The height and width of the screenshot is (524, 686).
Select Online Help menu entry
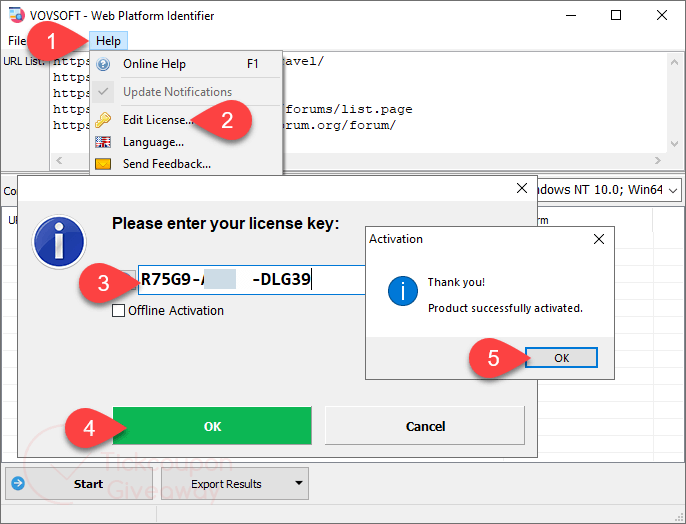[154, 64]
